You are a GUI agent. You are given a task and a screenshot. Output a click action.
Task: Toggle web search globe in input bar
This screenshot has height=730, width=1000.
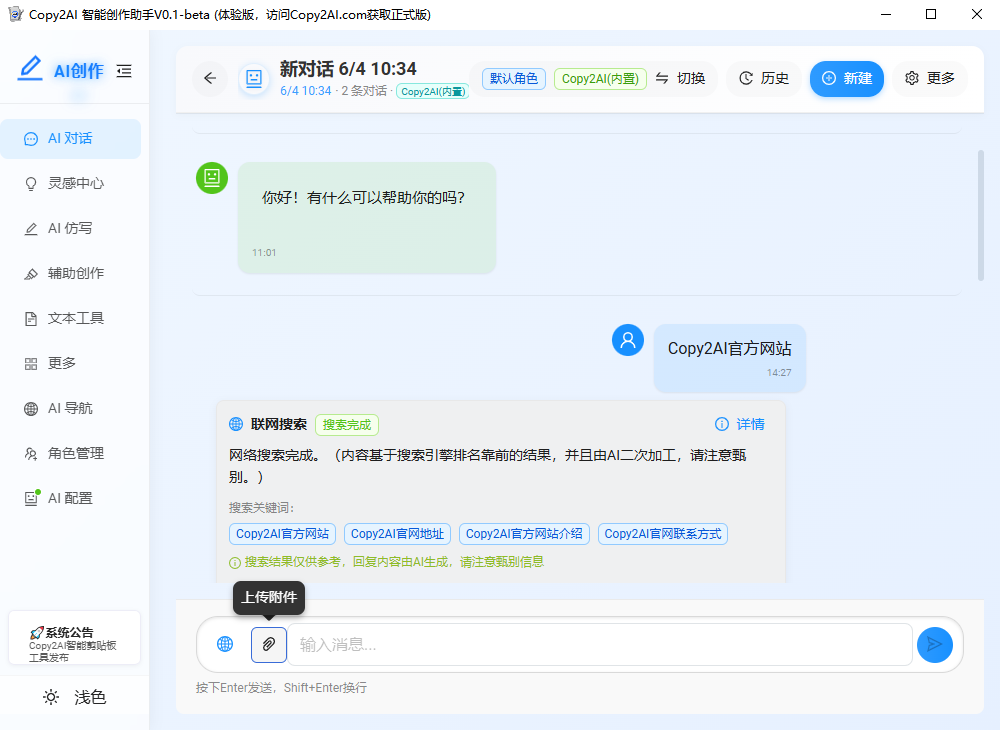click(225, 644)
